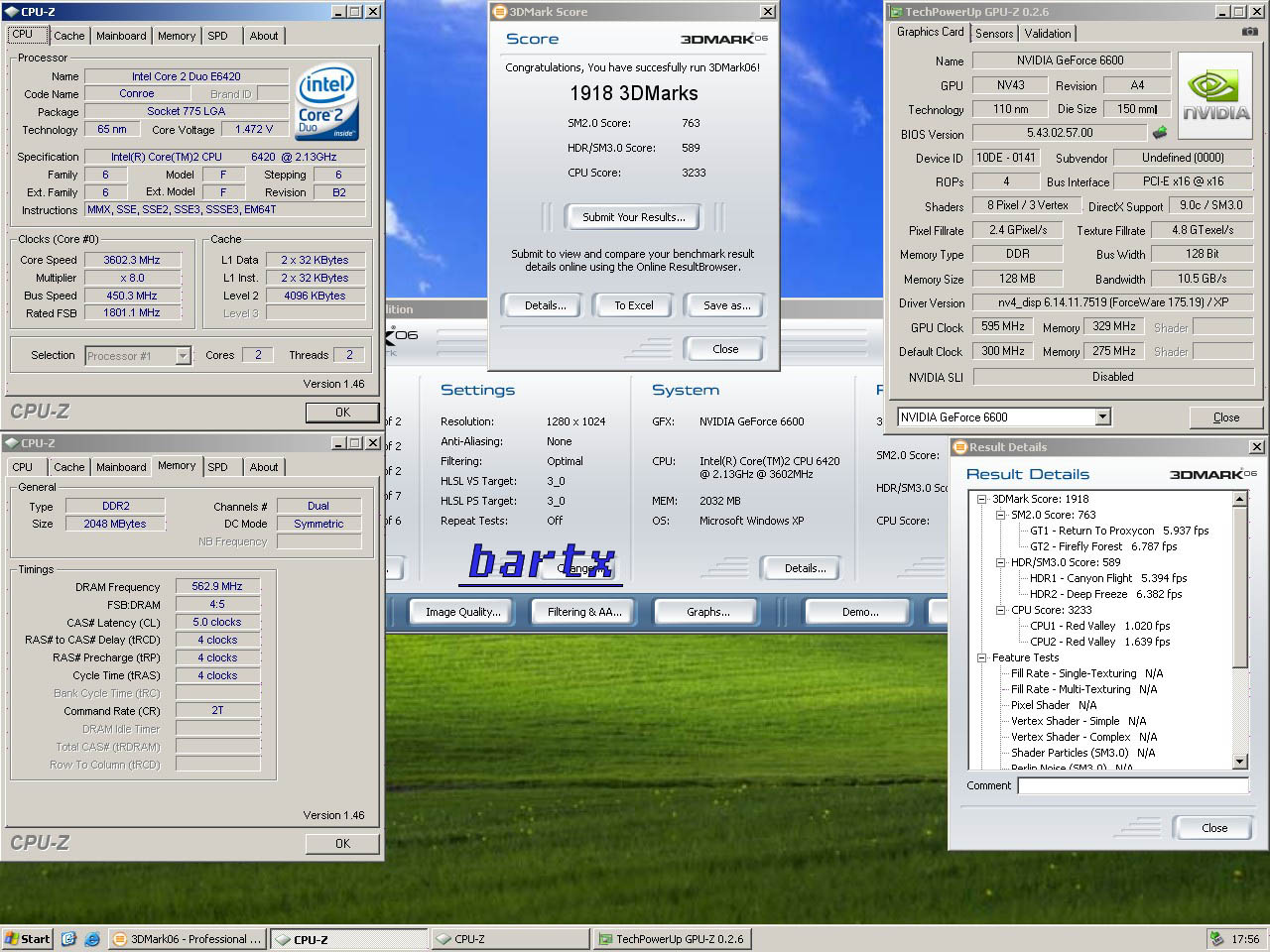Screen dimensions: 1270x952
Task: Collapse the SM2.0 Score: 763 node
Action: pos(1000,515)
